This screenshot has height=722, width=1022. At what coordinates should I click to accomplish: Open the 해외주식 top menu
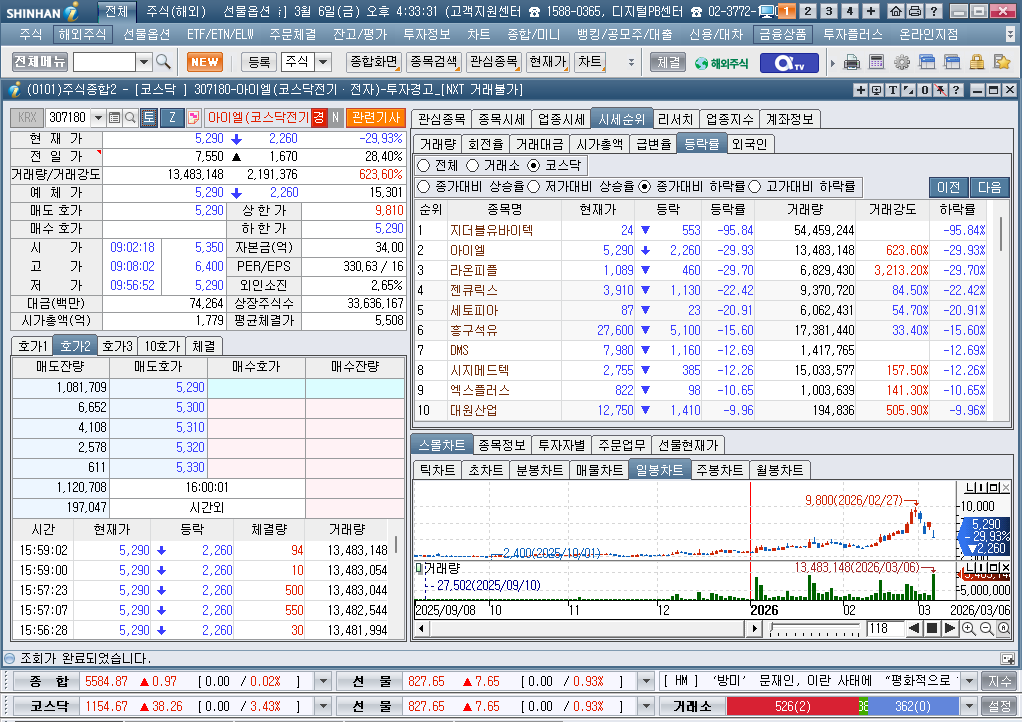(81, 34)
